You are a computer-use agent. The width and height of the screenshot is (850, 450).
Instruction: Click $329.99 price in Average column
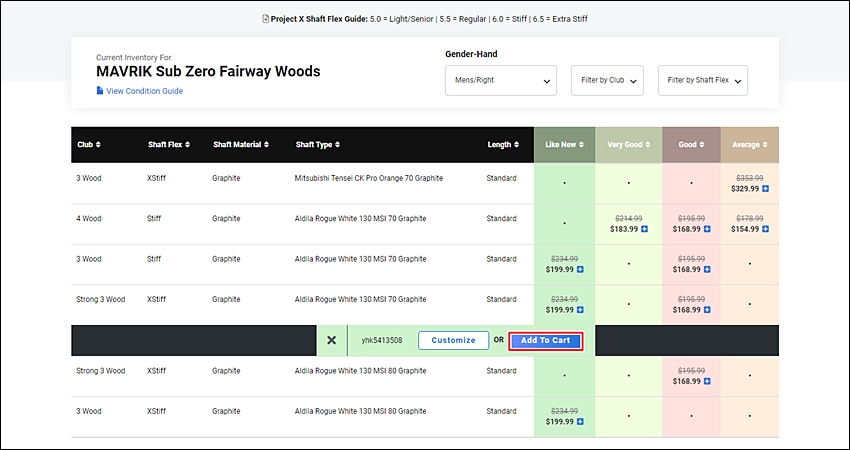pyautogui.click(x=745, y=189)
